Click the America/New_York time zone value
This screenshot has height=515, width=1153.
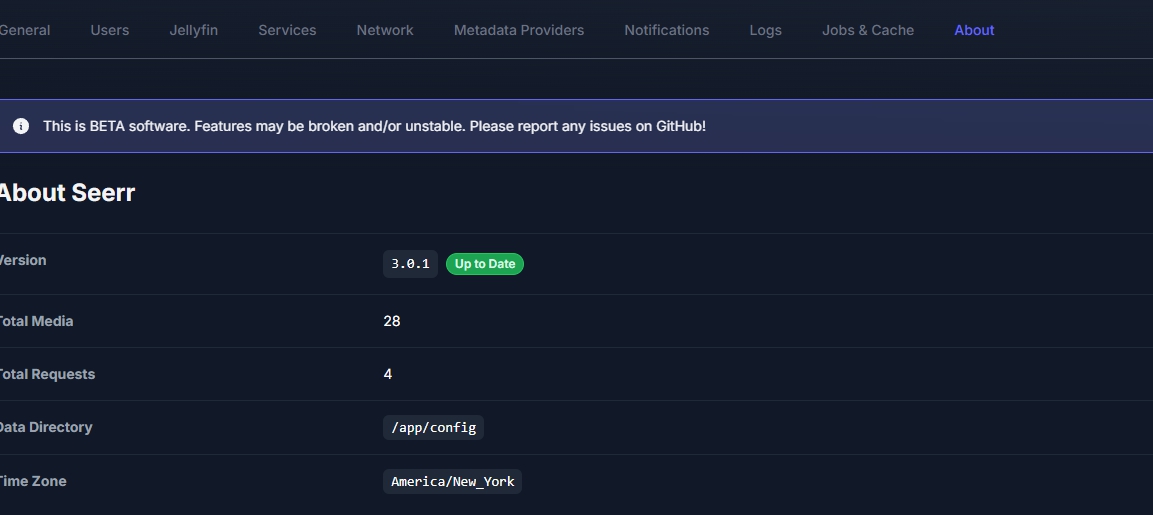pos(452,481)
